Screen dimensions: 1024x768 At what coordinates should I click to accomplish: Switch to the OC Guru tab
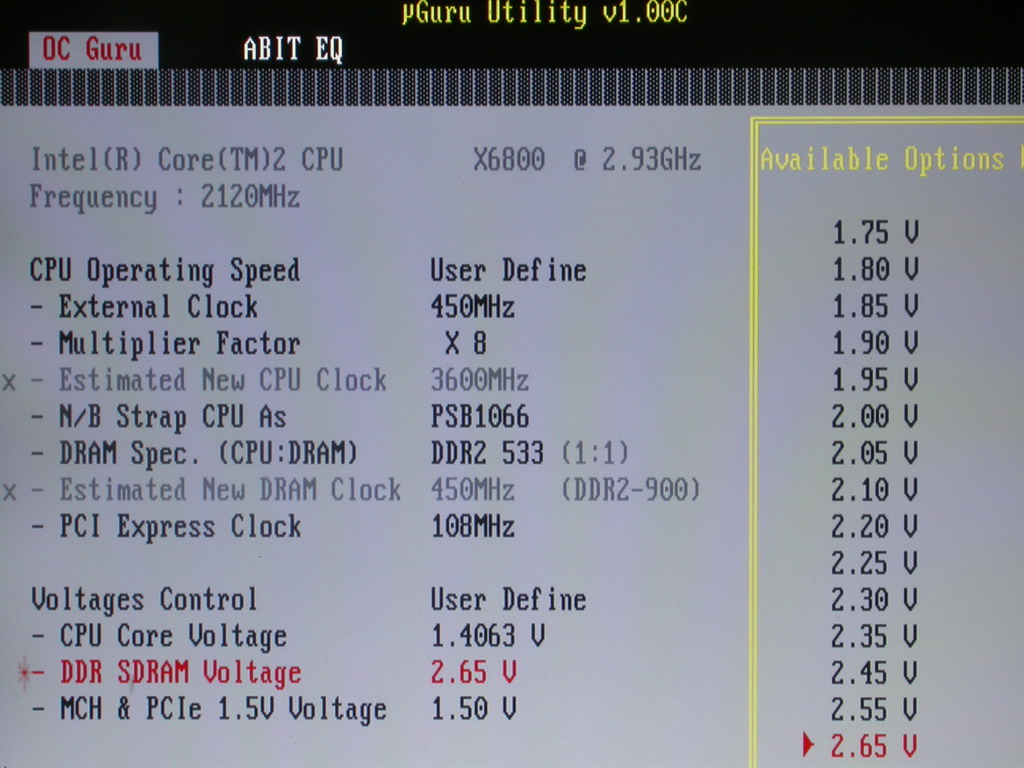(93, 50)
